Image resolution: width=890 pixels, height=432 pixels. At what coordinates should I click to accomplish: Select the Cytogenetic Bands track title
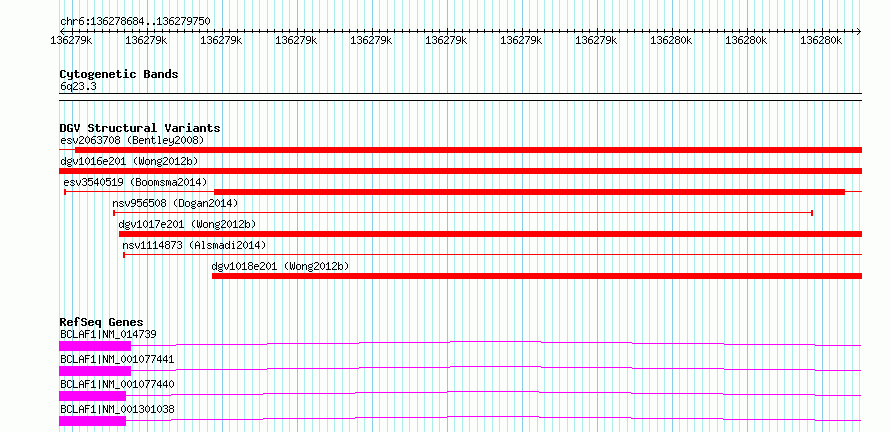point(119,74)
